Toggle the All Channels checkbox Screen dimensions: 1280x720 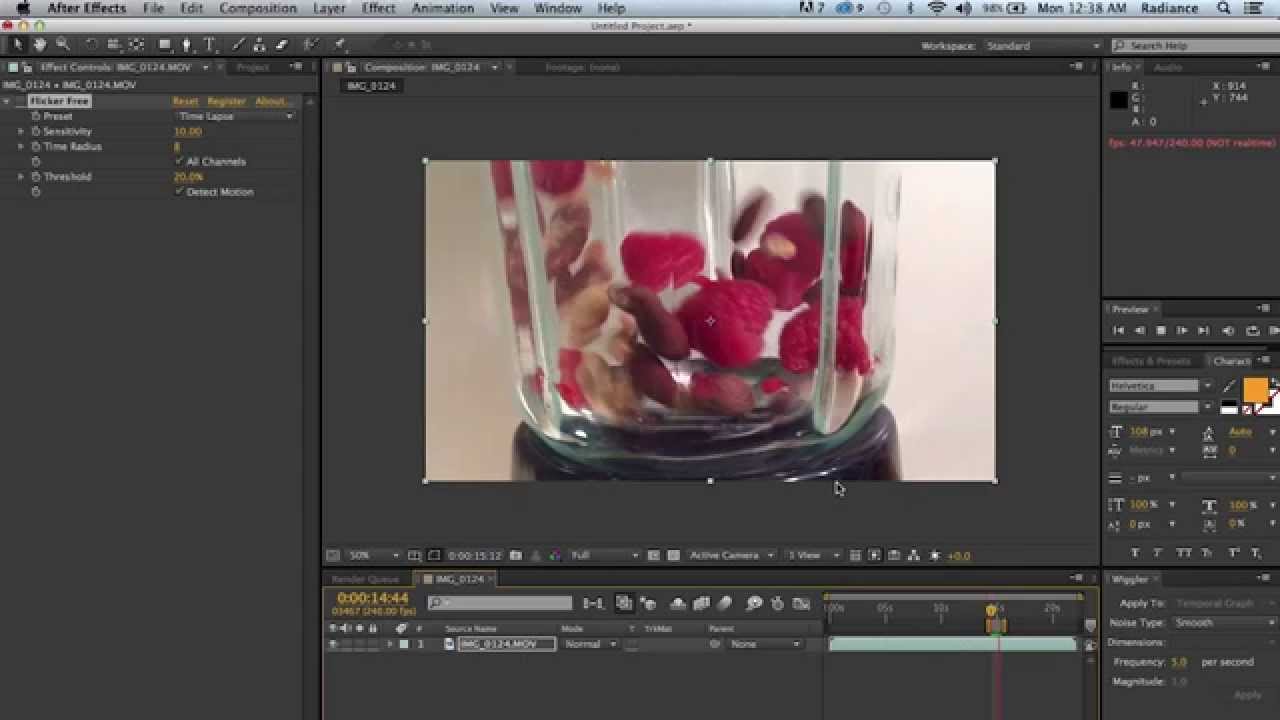pyautogui.click(x=179, y=161)
